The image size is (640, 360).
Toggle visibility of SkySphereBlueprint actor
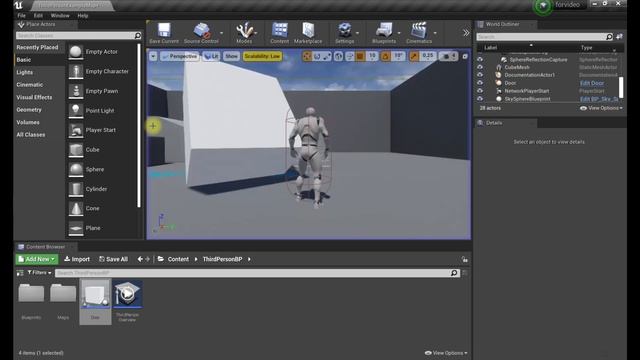(x=480, y=99)
